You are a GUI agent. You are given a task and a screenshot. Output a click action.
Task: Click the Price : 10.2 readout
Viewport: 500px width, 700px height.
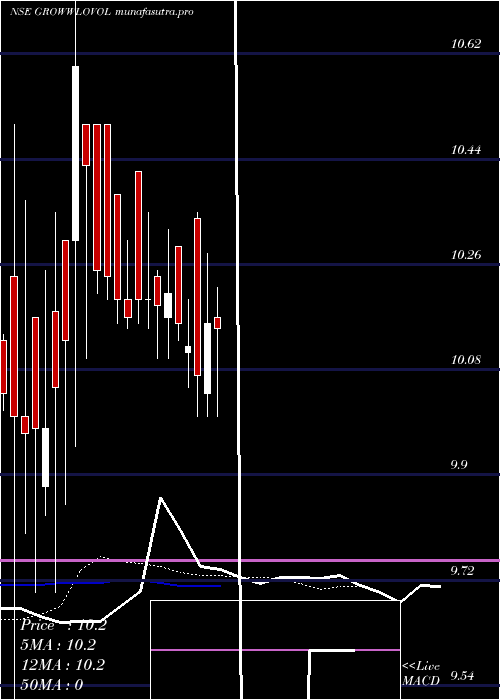63,625
